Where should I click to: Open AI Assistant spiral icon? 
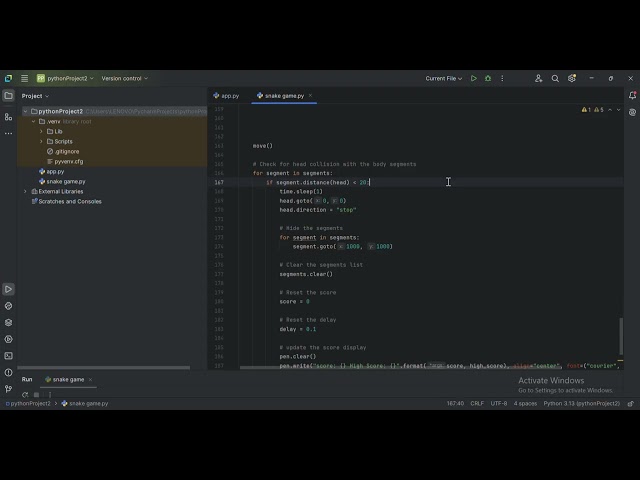tap(632, 112)
